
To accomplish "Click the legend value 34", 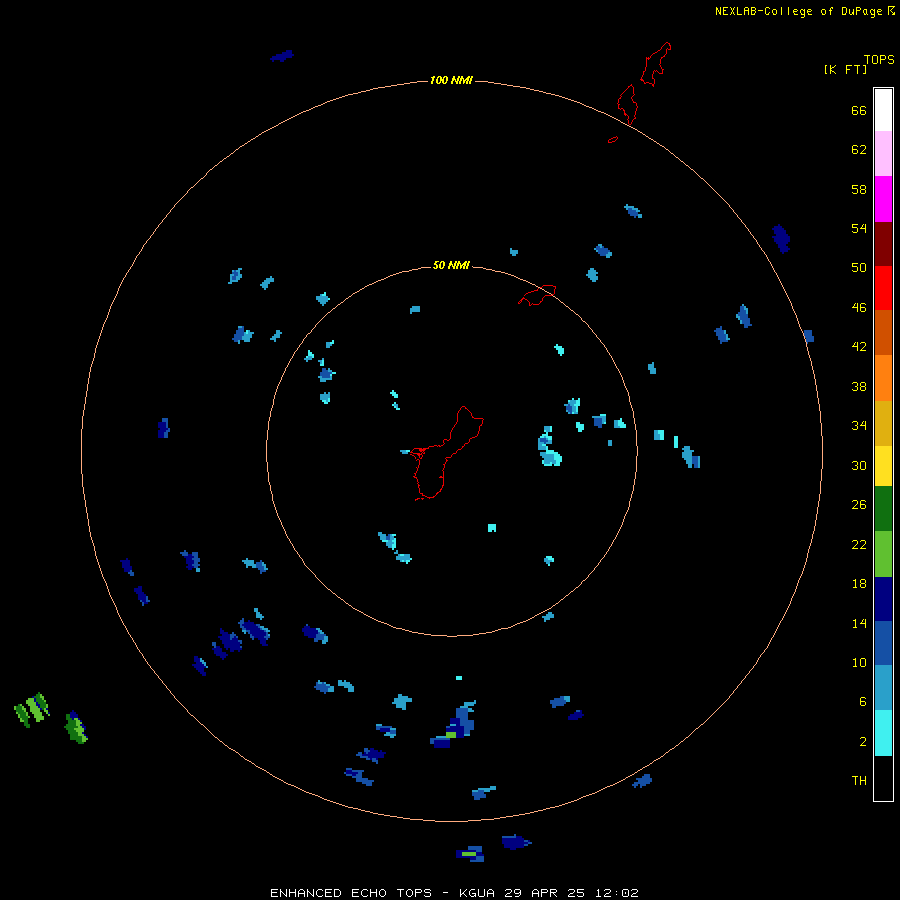I will [x=859, y=425].
